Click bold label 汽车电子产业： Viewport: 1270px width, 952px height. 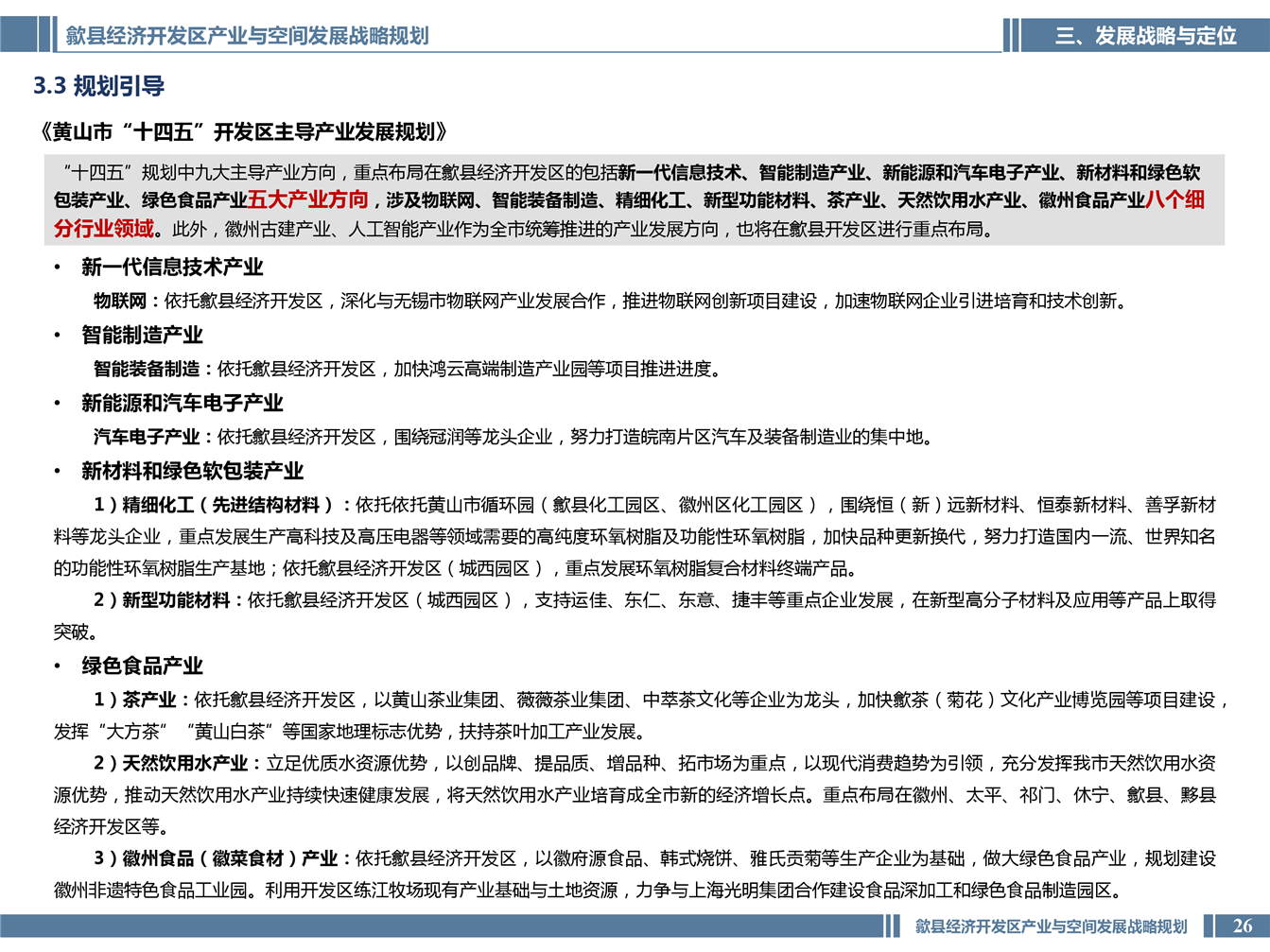point(155,437)
